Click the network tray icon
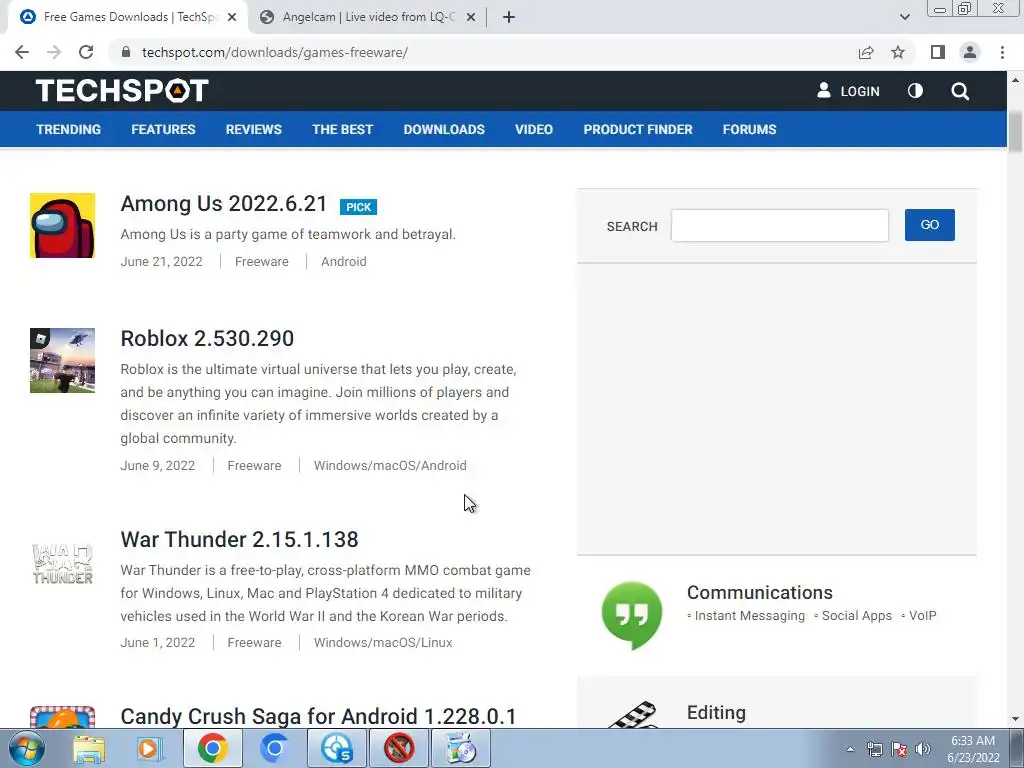1024x768 pixels. pyautogui.click(x=874, y=749)
